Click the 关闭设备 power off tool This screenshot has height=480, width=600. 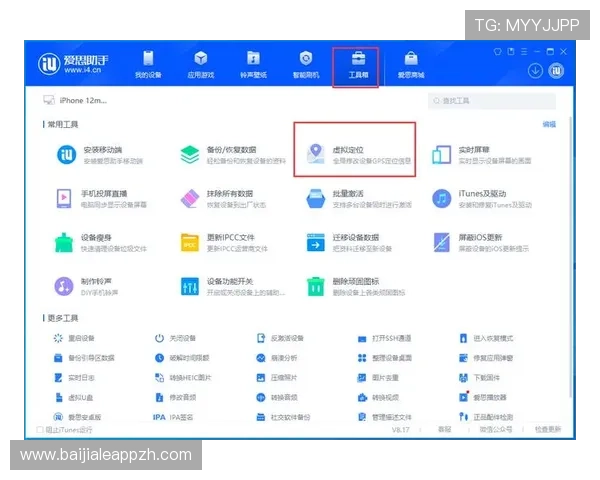pyautogui.click(x=175, y=338)
